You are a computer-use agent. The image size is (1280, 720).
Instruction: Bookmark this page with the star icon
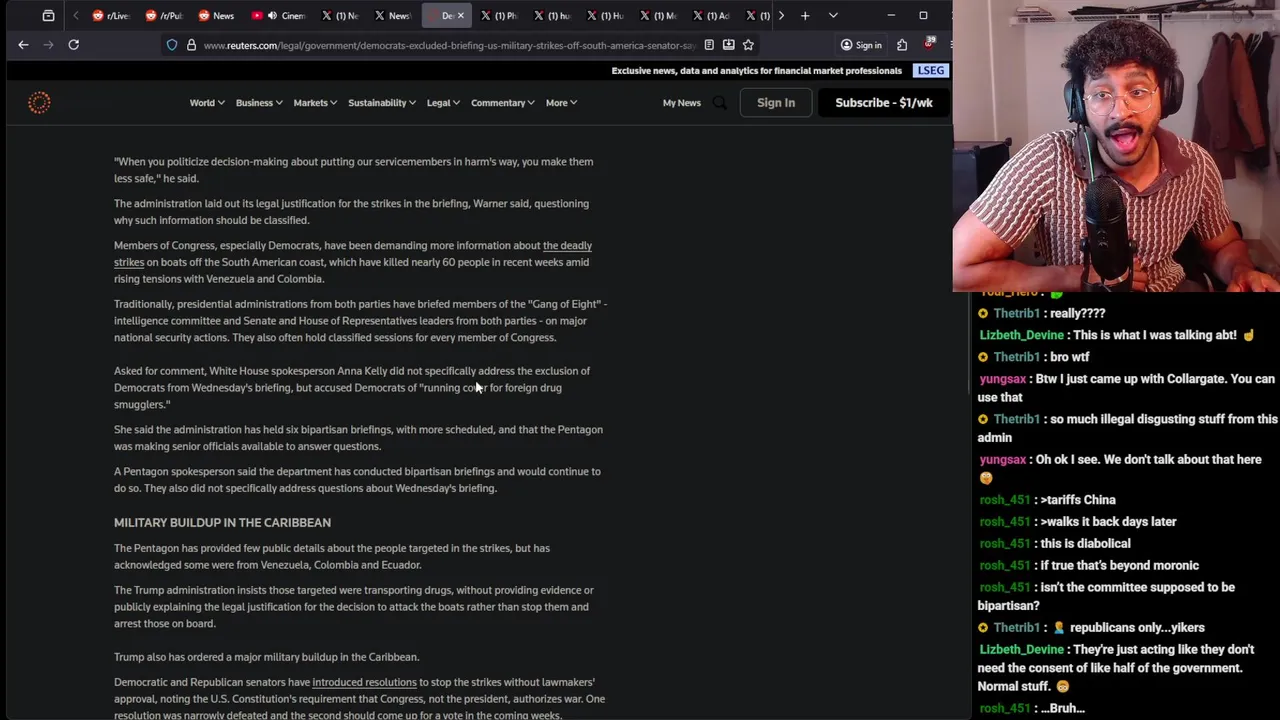pyautogui.click(x=748, y=45)
